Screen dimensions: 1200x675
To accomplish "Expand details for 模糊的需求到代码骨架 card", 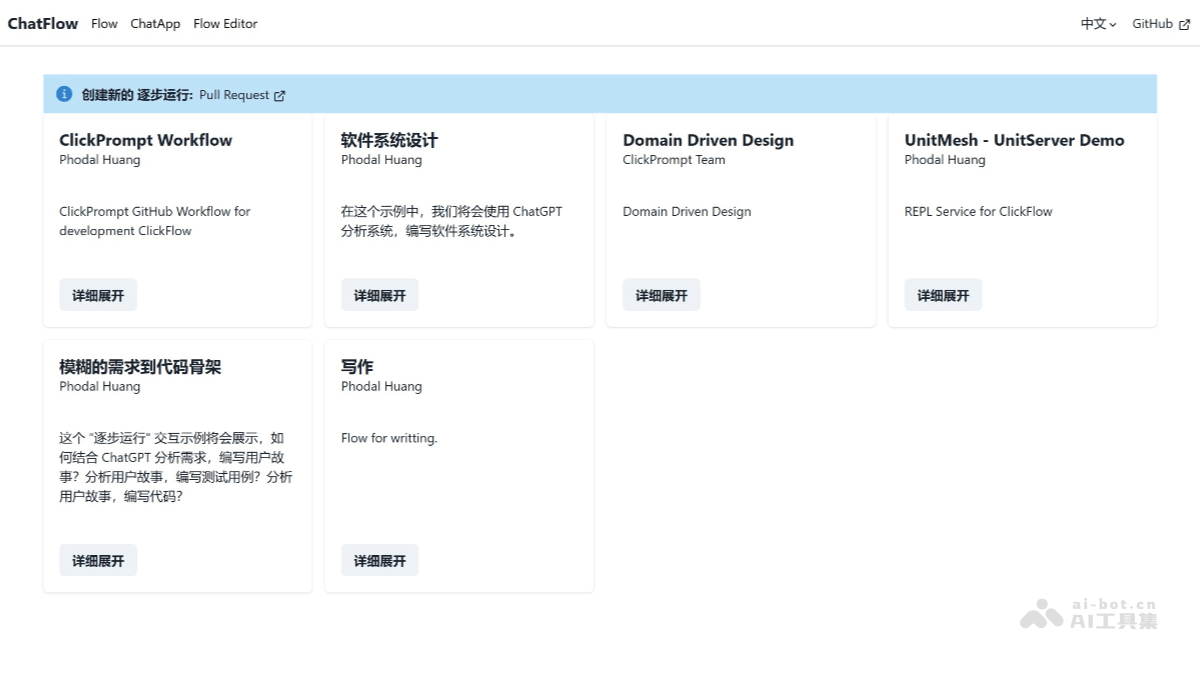I will pos(98,561).
